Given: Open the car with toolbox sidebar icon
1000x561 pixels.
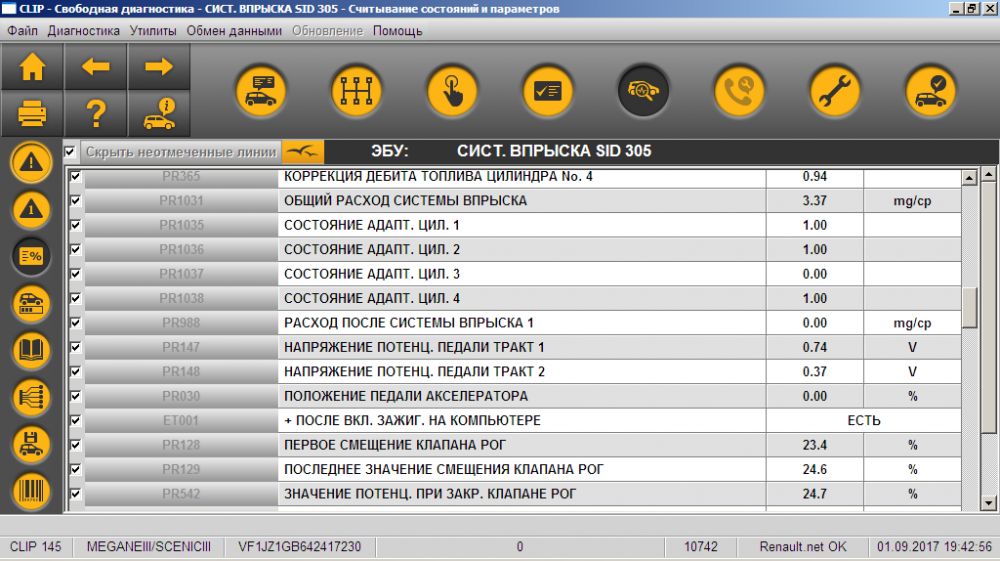Looking at the screenshot, I should 31,303.
